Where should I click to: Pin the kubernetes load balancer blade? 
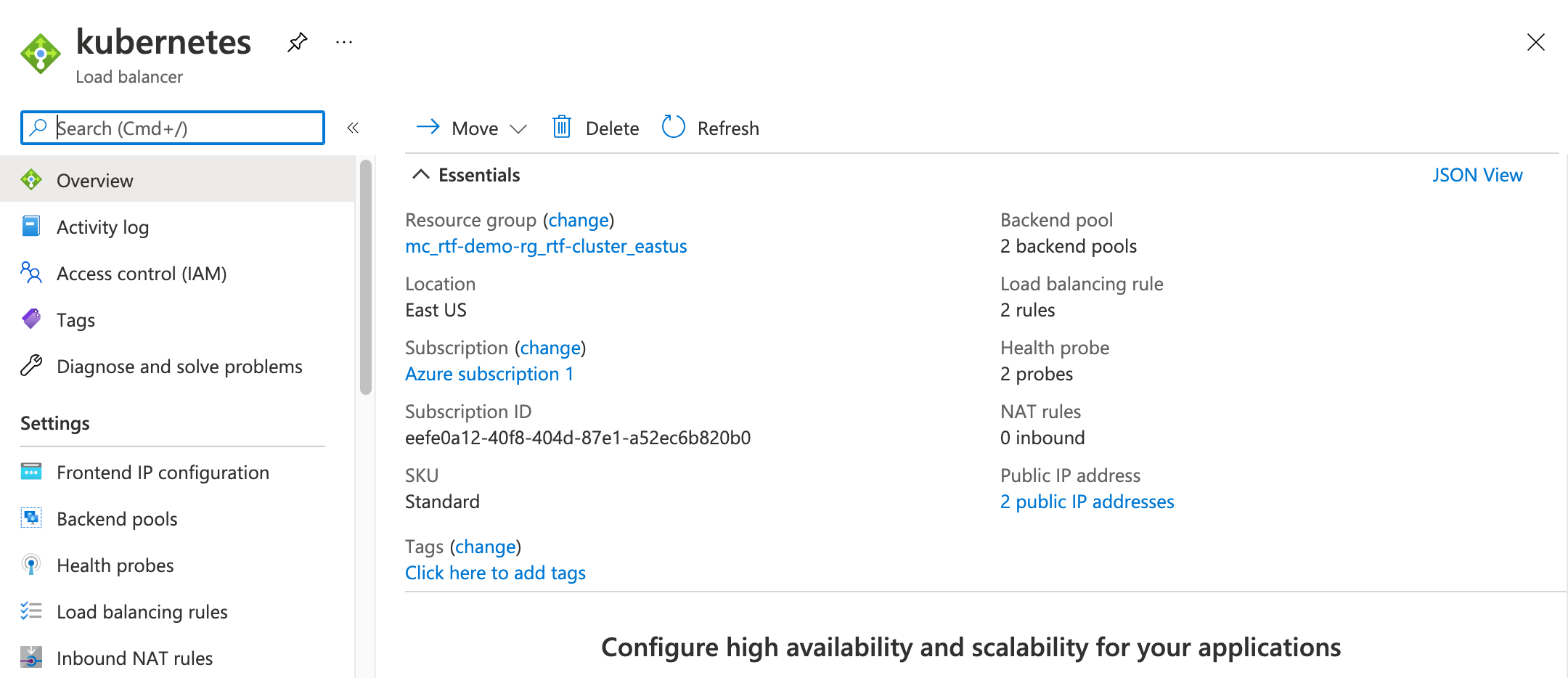pyautogui.click(x=297, y=42)
